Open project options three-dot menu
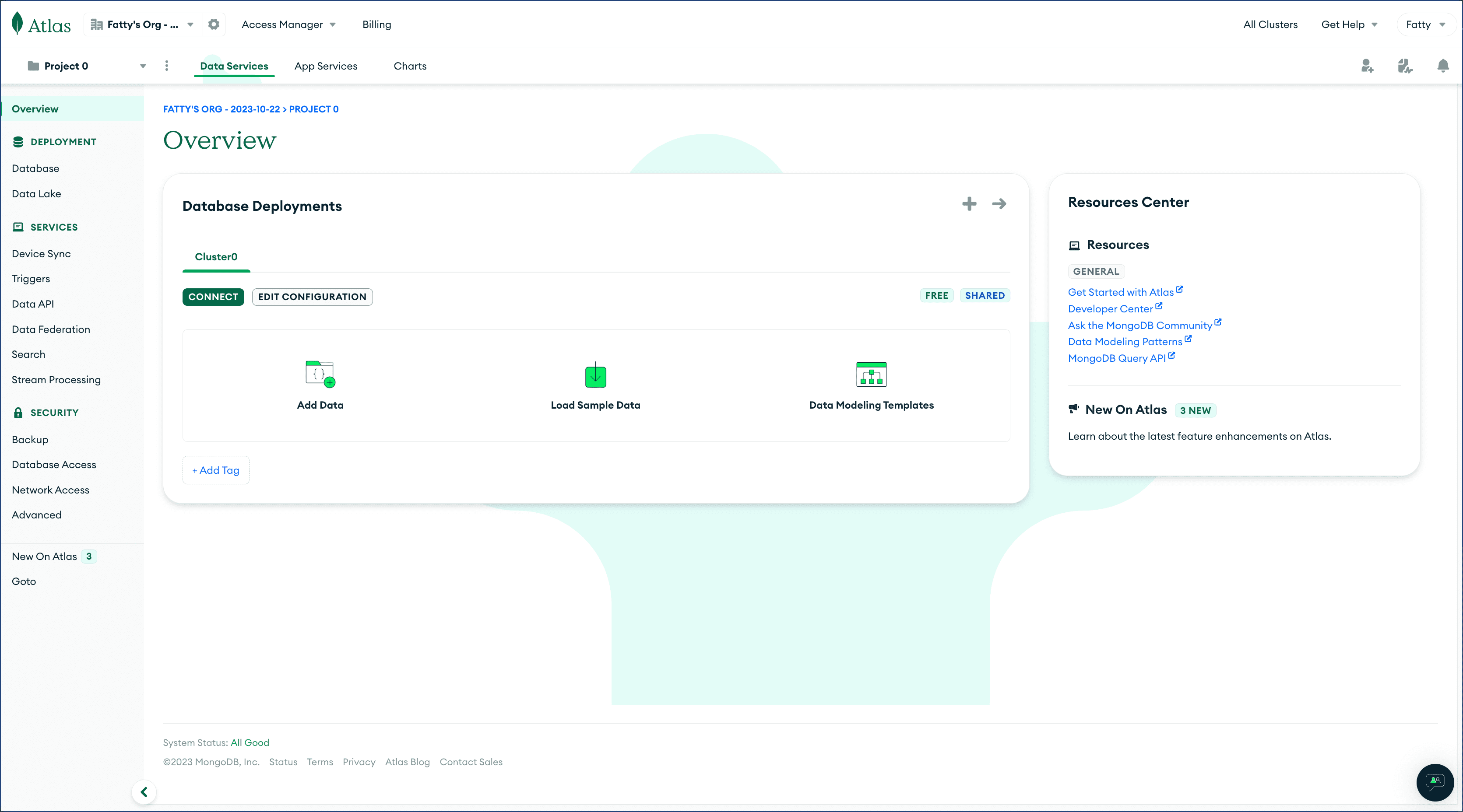This screenshot has width=1463, height=812. click(x=166, y=66)
